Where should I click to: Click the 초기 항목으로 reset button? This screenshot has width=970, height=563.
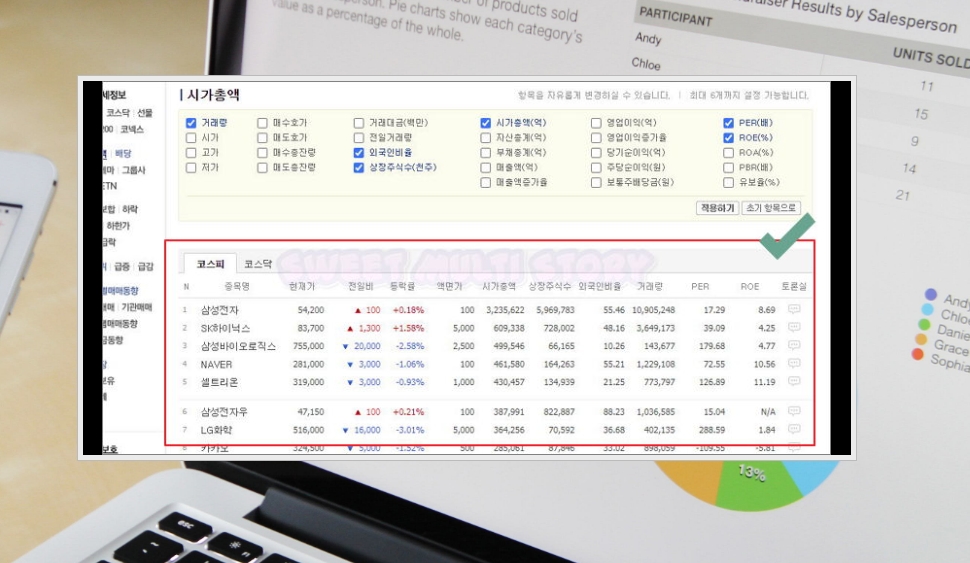771,208
